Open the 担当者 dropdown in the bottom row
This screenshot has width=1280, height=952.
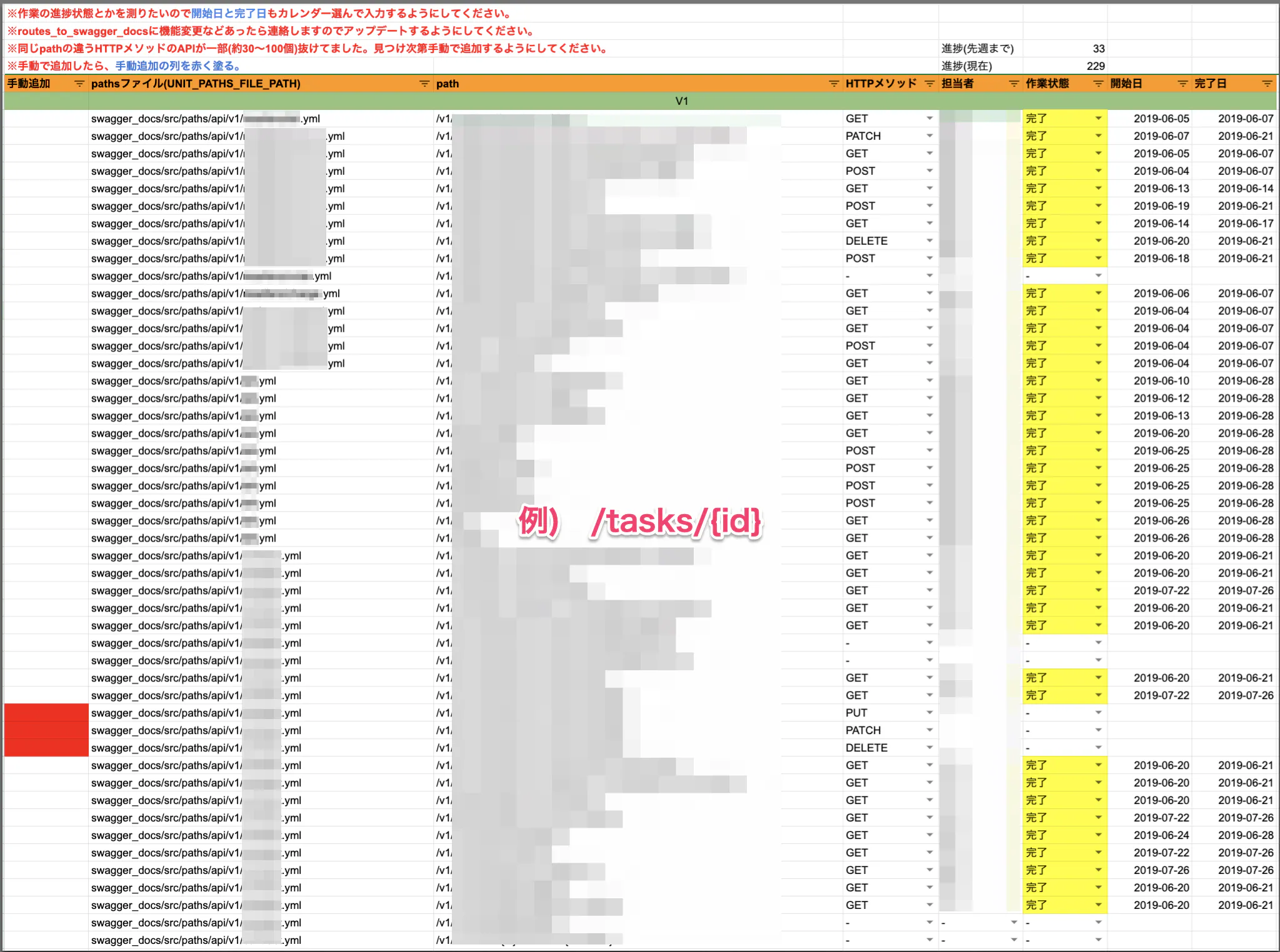[x=1014, y=940]
